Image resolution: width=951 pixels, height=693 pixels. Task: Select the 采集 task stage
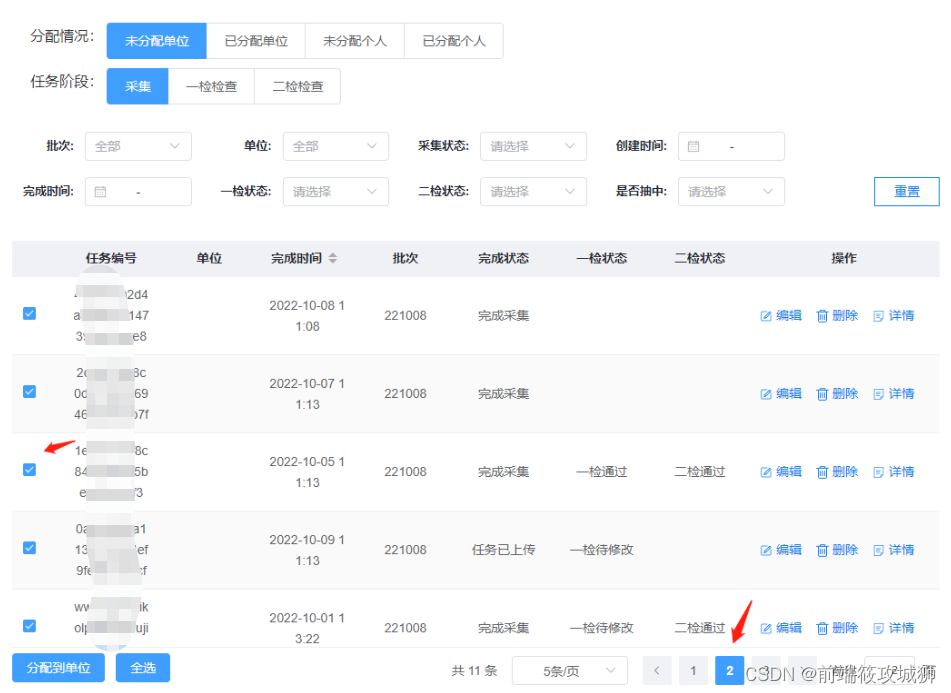tap(138, 87)
